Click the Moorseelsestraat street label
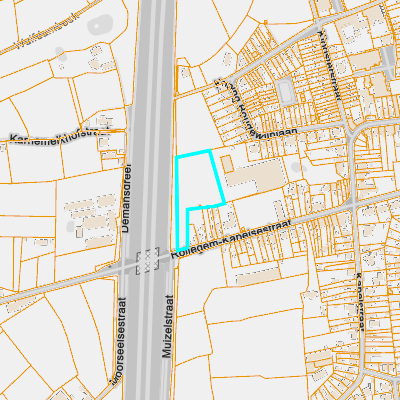Screen dimensions: 400x400 click(x=119, y=341)
